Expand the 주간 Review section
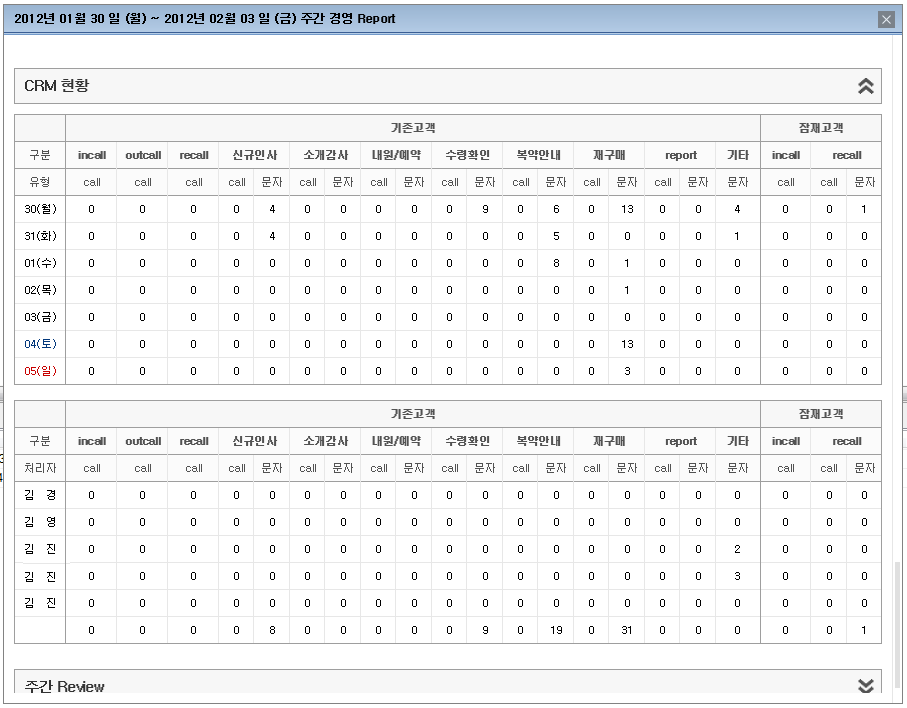 (865, 685)
